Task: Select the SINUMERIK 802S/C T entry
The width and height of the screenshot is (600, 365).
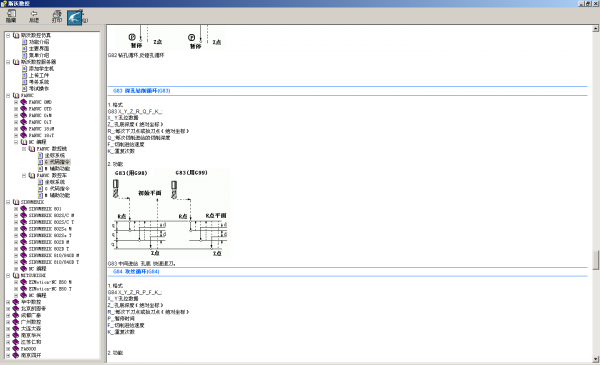Action: [51, 222]
